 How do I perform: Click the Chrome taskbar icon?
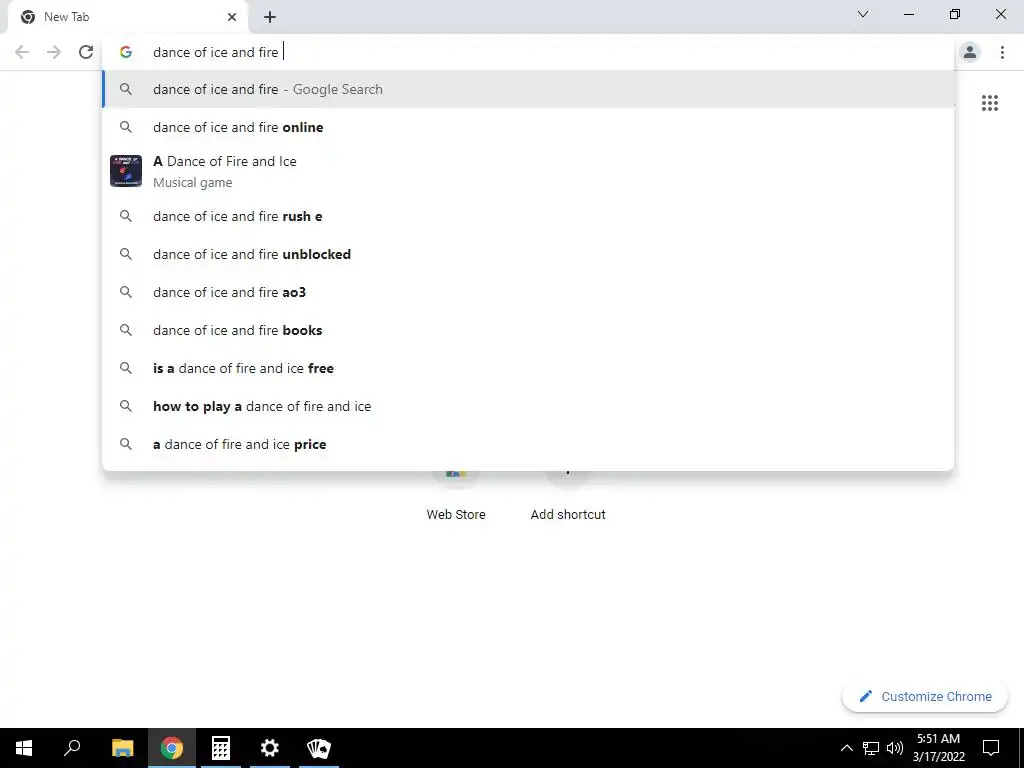[172, 748]
